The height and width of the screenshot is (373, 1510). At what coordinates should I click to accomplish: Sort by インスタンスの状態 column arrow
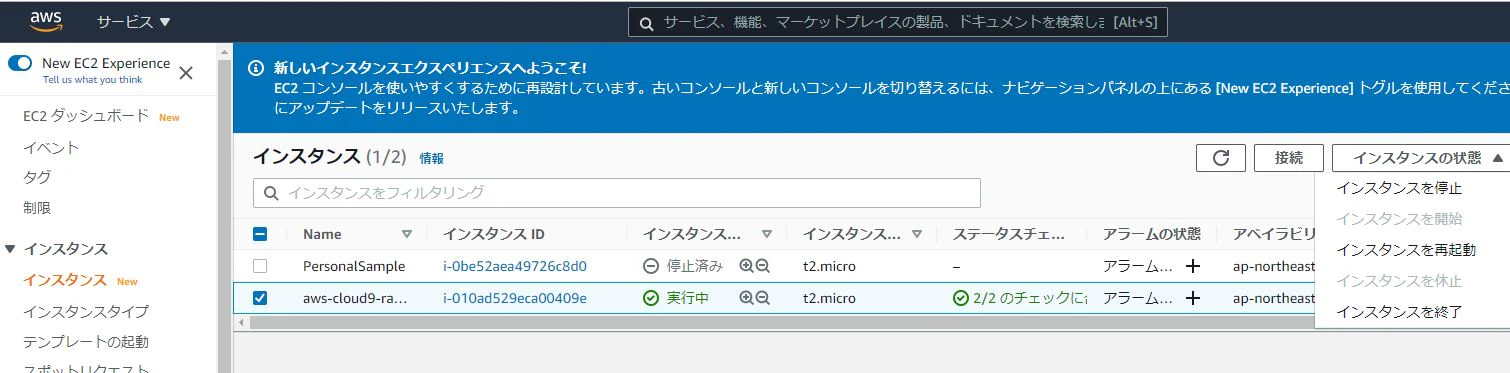pos(767,234)
